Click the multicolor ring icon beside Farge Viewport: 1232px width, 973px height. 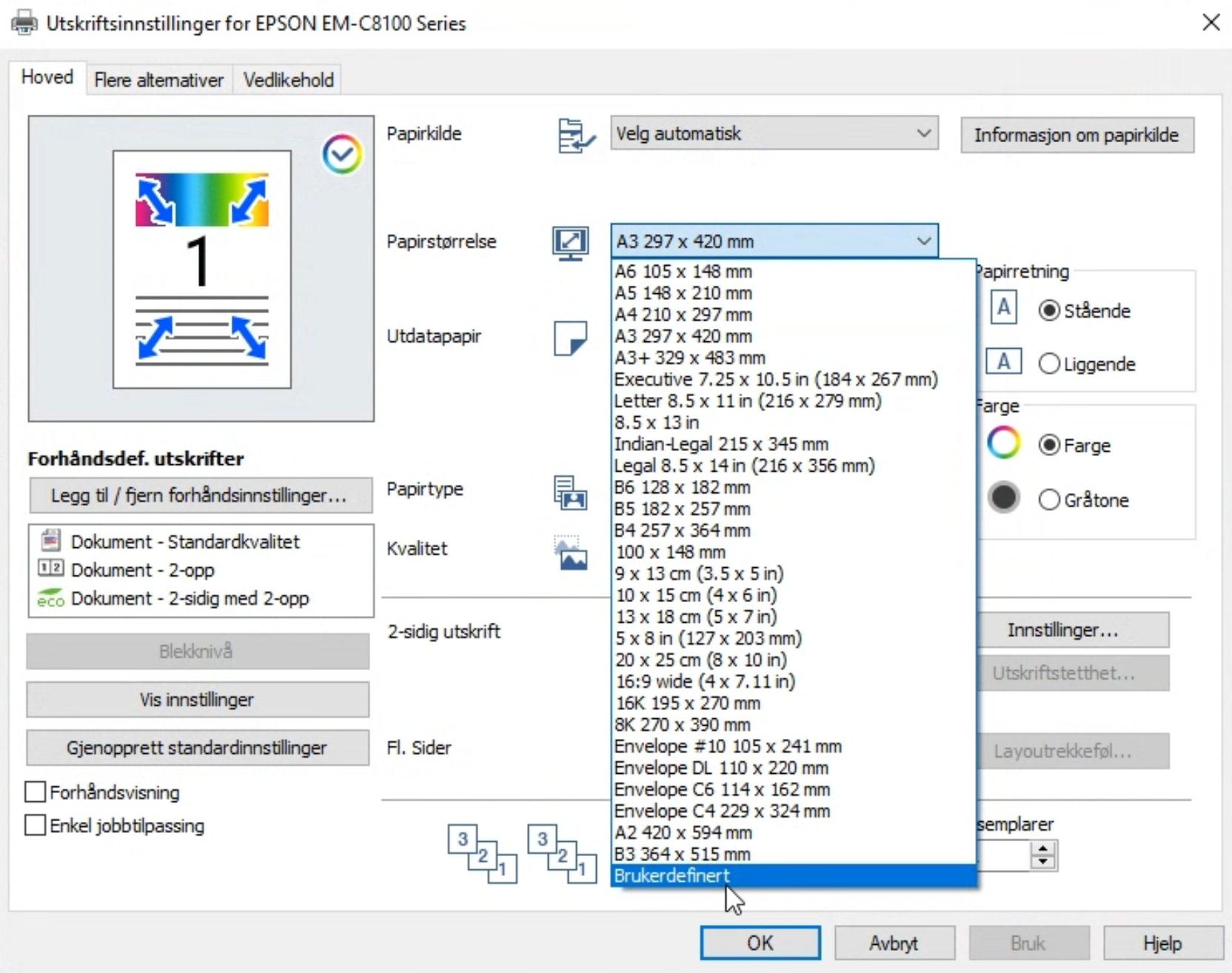(1003, 444)
